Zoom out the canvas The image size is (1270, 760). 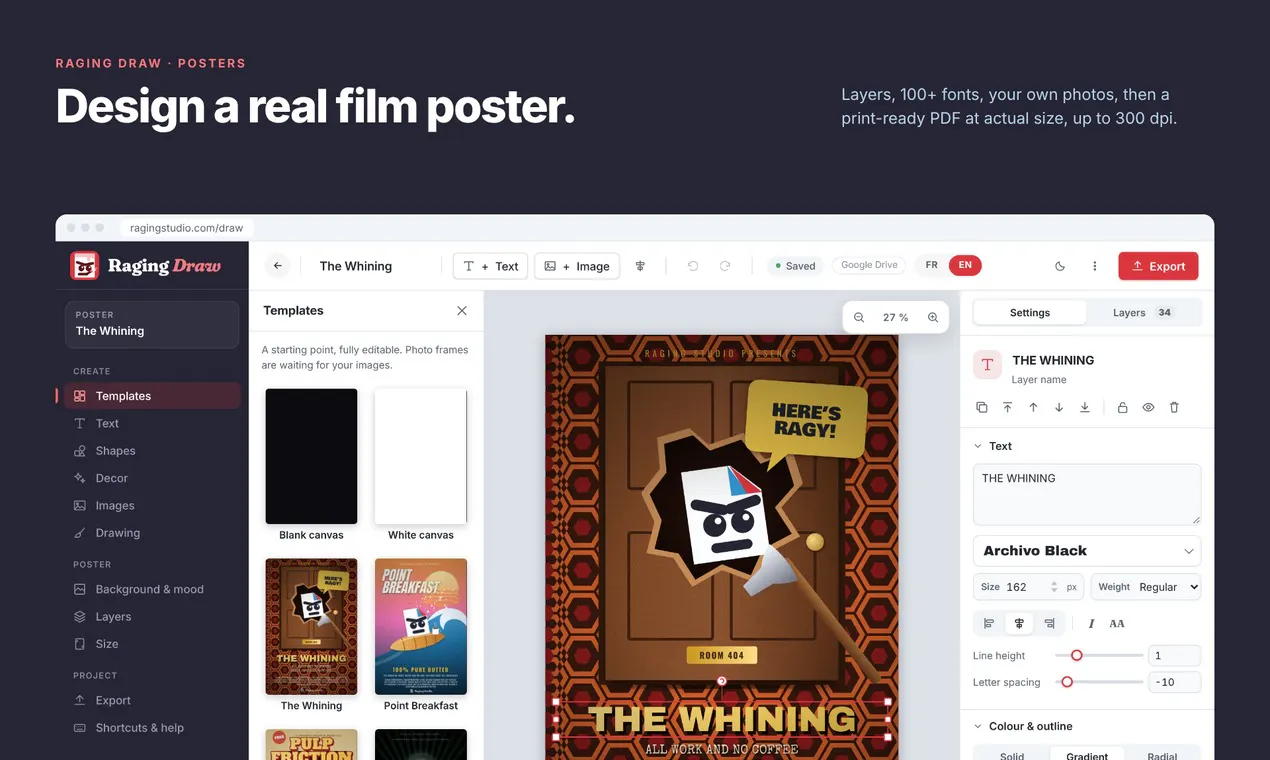pos(859,317)
